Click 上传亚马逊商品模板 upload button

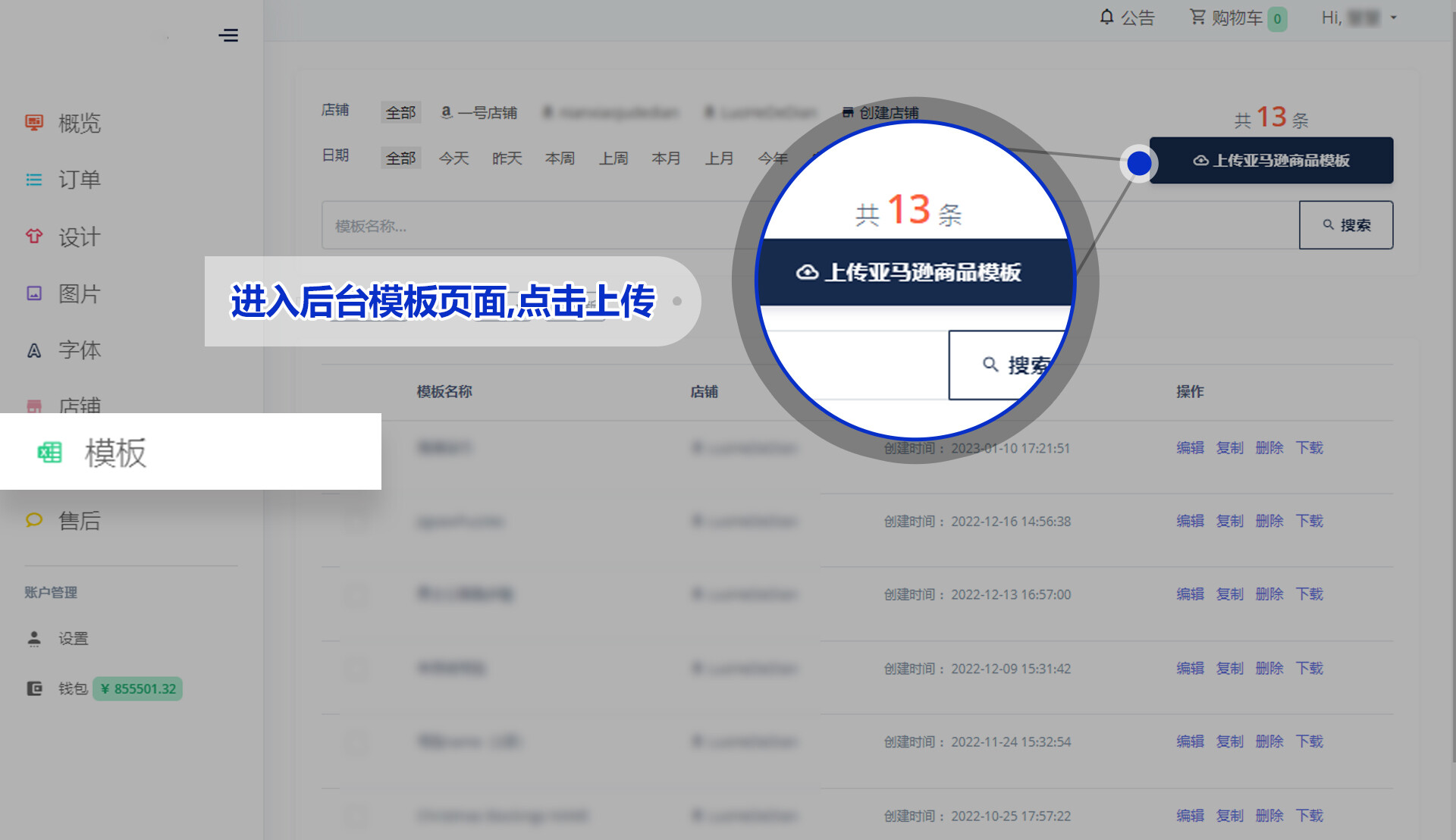[1271, 160]
